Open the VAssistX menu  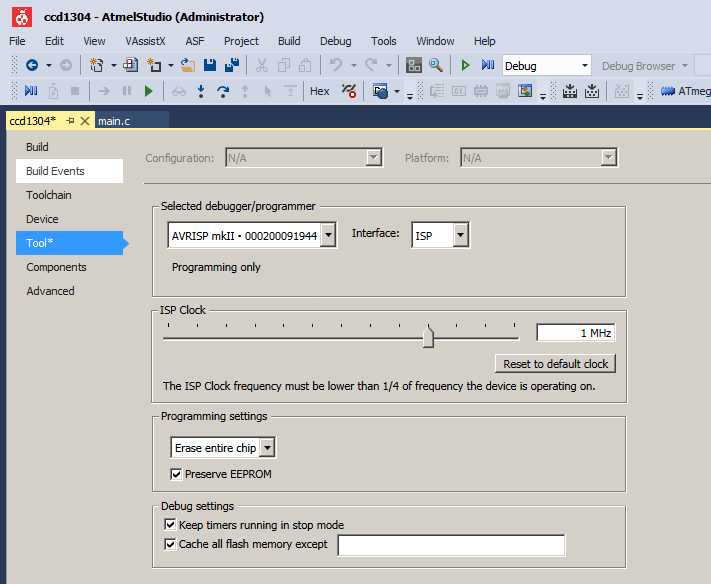click(145, 41)
